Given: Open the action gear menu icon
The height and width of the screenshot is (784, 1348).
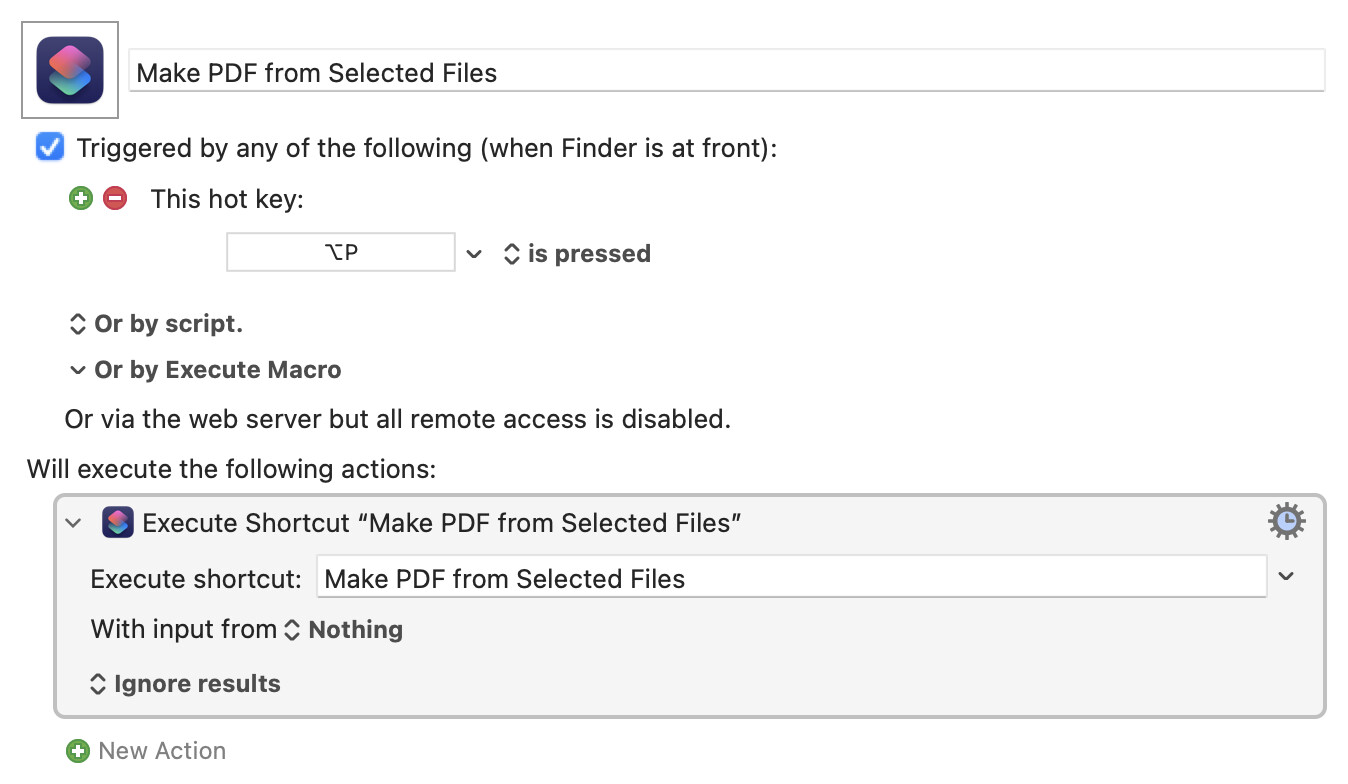Looking at the screenshot, I should pos(1286,521).
